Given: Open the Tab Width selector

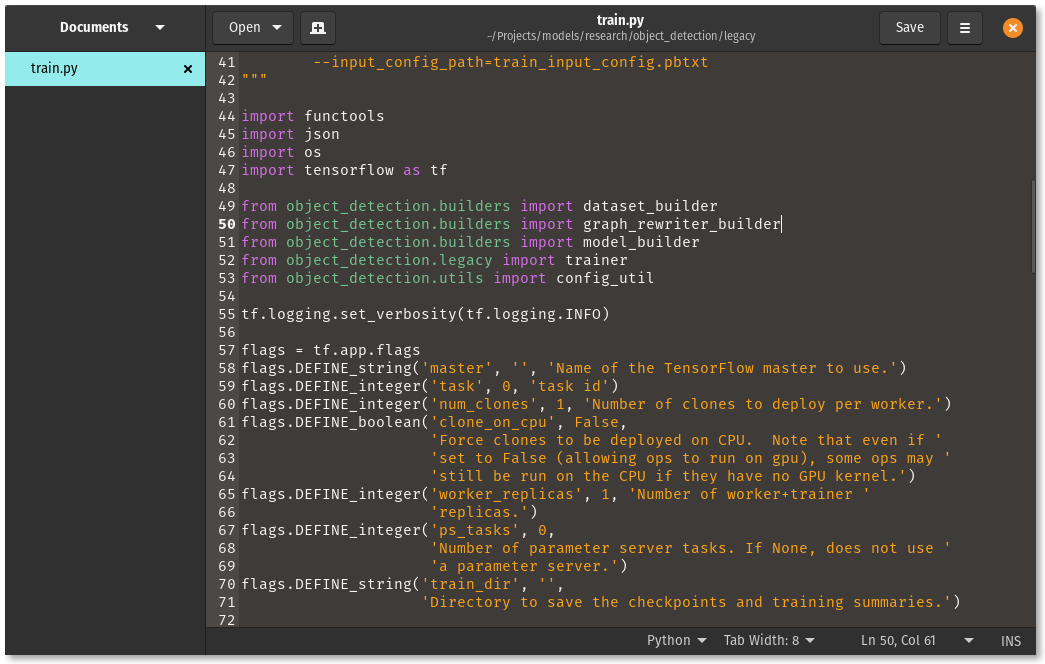Looking at the screenshot, I should click(768, 641).
